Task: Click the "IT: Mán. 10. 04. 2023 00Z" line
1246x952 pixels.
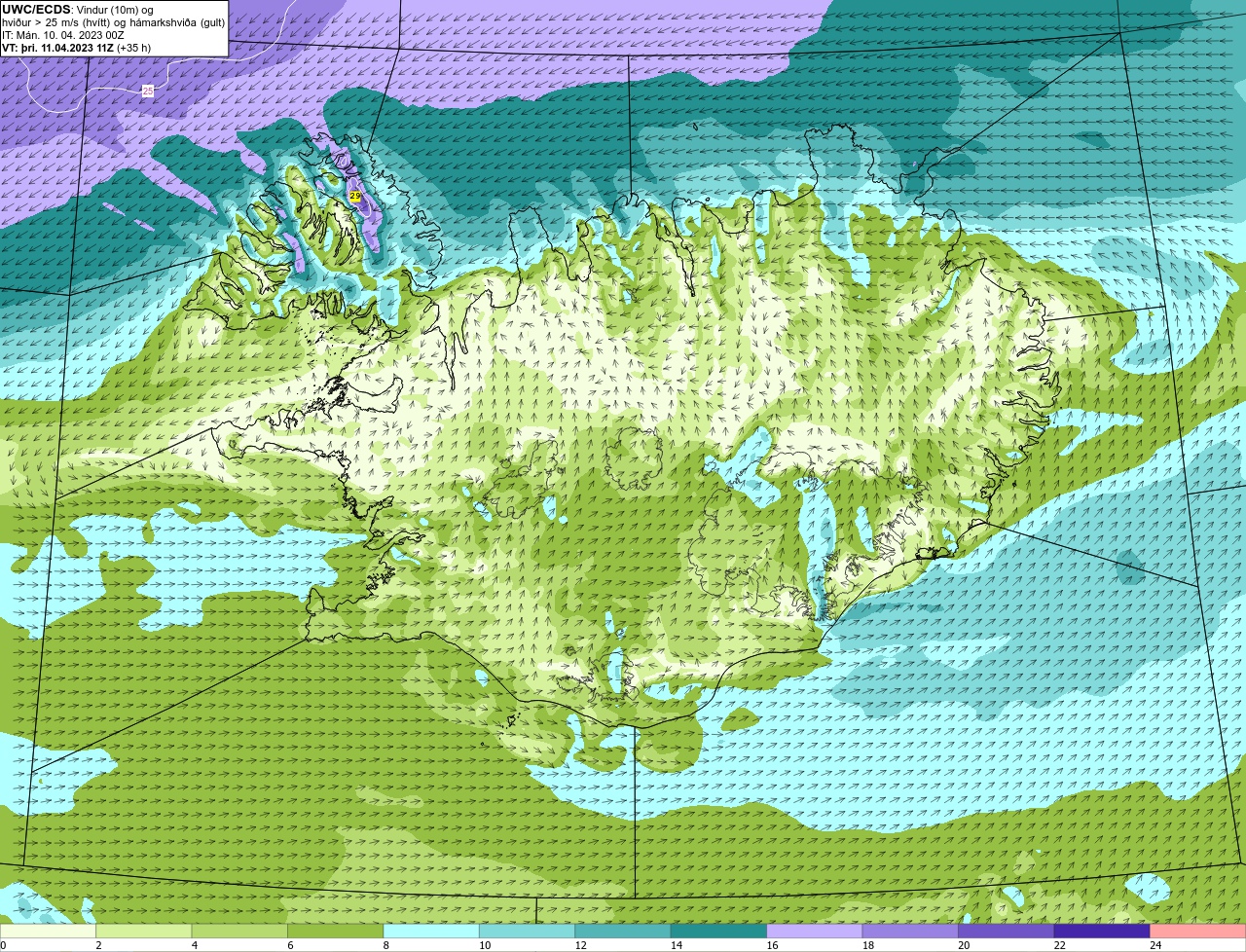Action: click(x=63, y=35)
